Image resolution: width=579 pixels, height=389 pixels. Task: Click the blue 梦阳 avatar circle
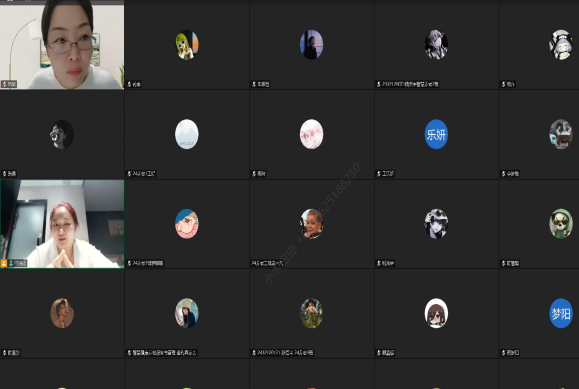tap(561, 313)
